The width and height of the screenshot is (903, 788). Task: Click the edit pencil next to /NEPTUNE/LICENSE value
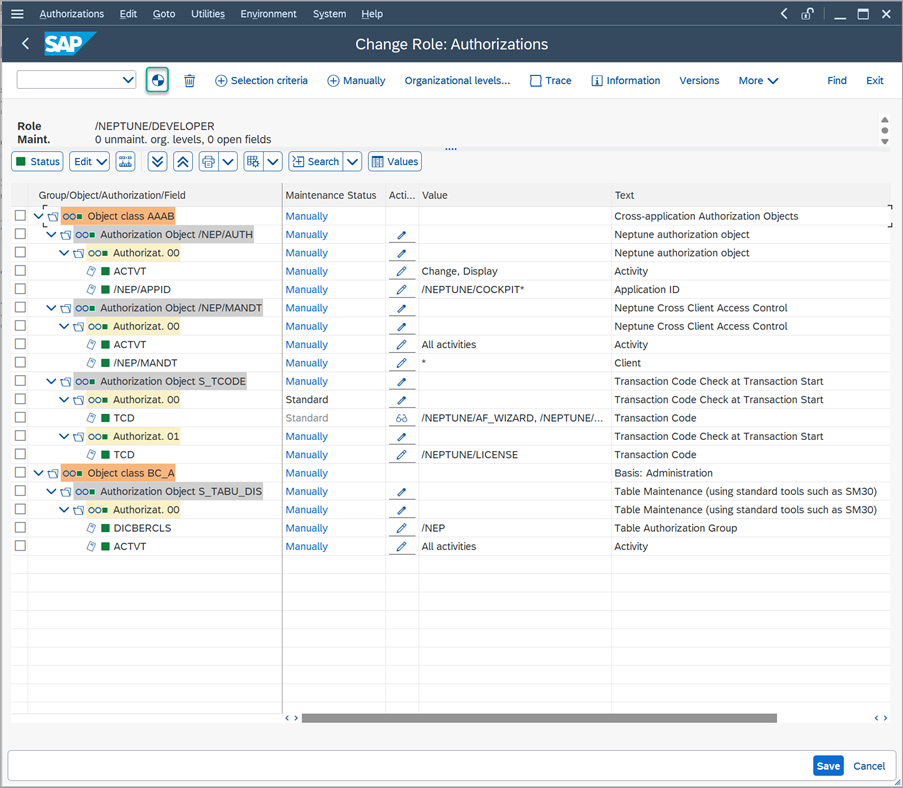[x=402, y=454]
